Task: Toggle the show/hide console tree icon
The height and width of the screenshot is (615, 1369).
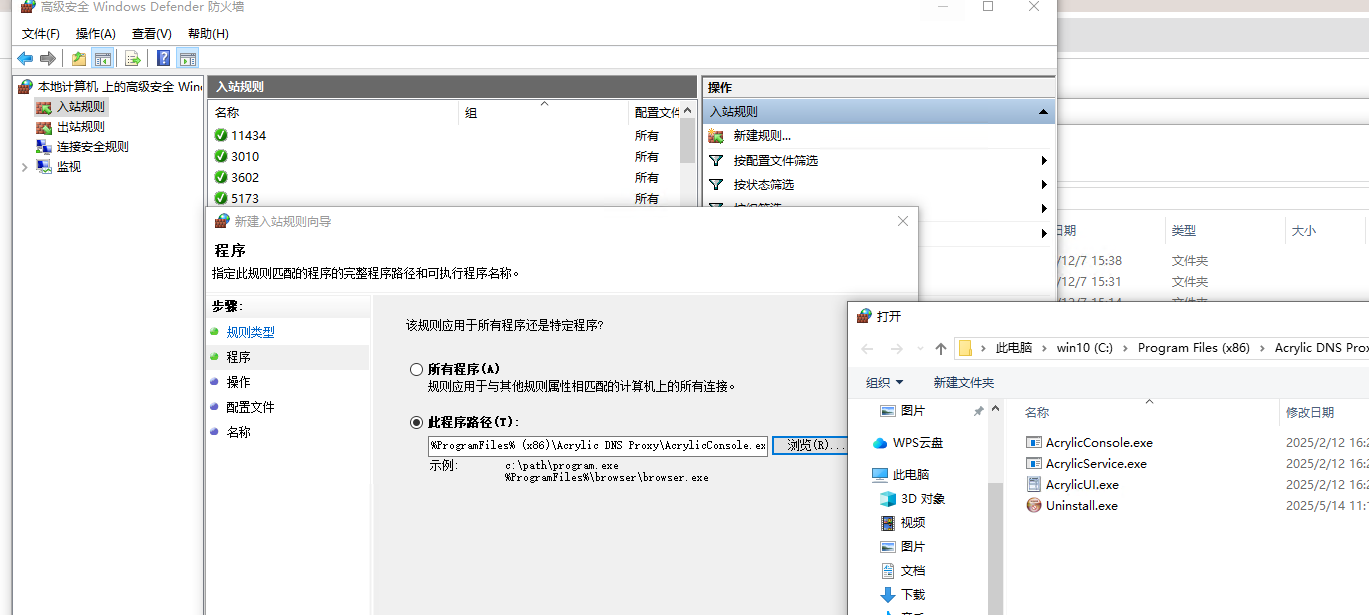Action: (x=102, y=58)
